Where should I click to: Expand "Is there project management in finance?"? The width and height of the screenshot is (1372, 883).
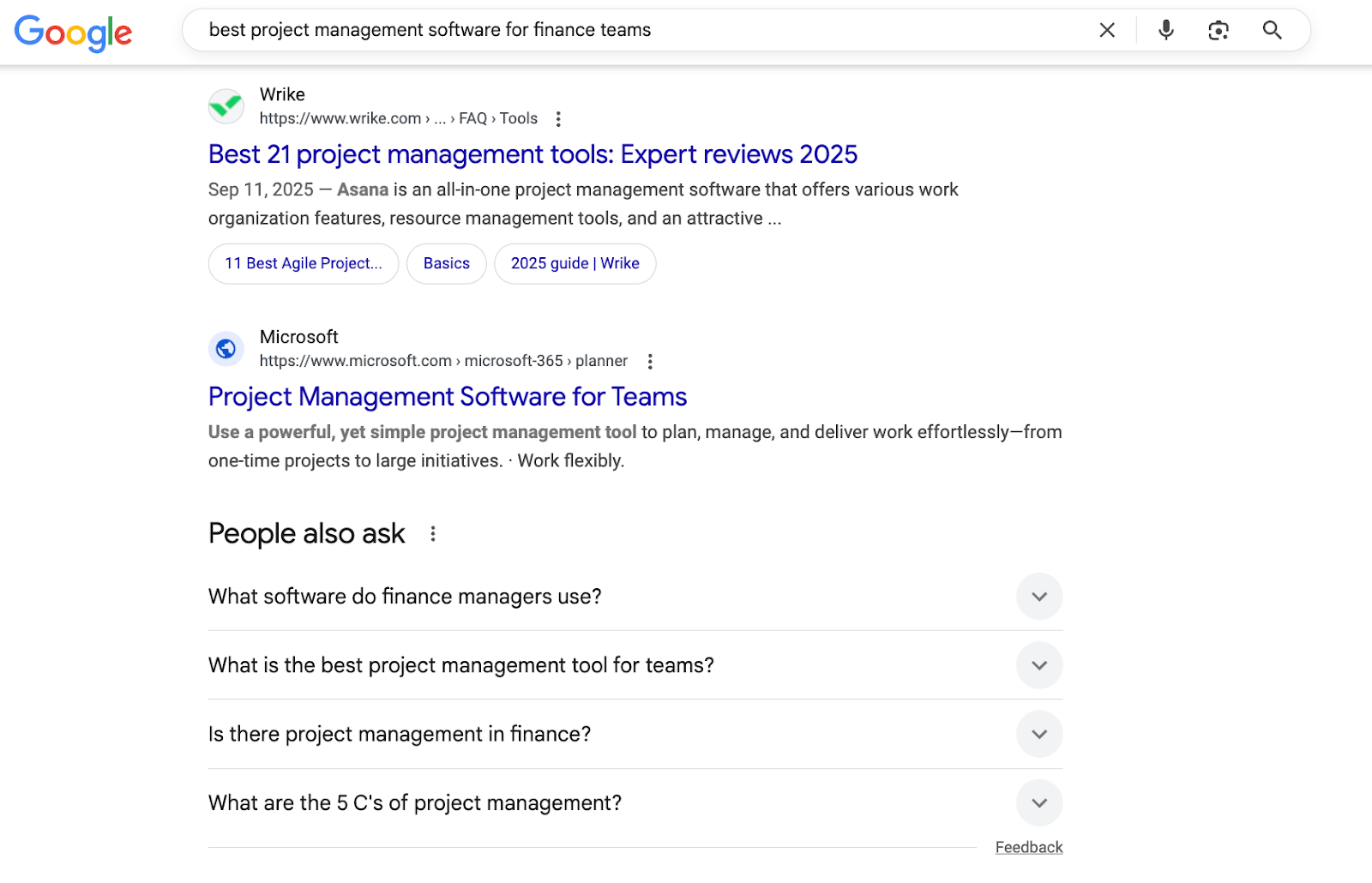click(1038, 735)
